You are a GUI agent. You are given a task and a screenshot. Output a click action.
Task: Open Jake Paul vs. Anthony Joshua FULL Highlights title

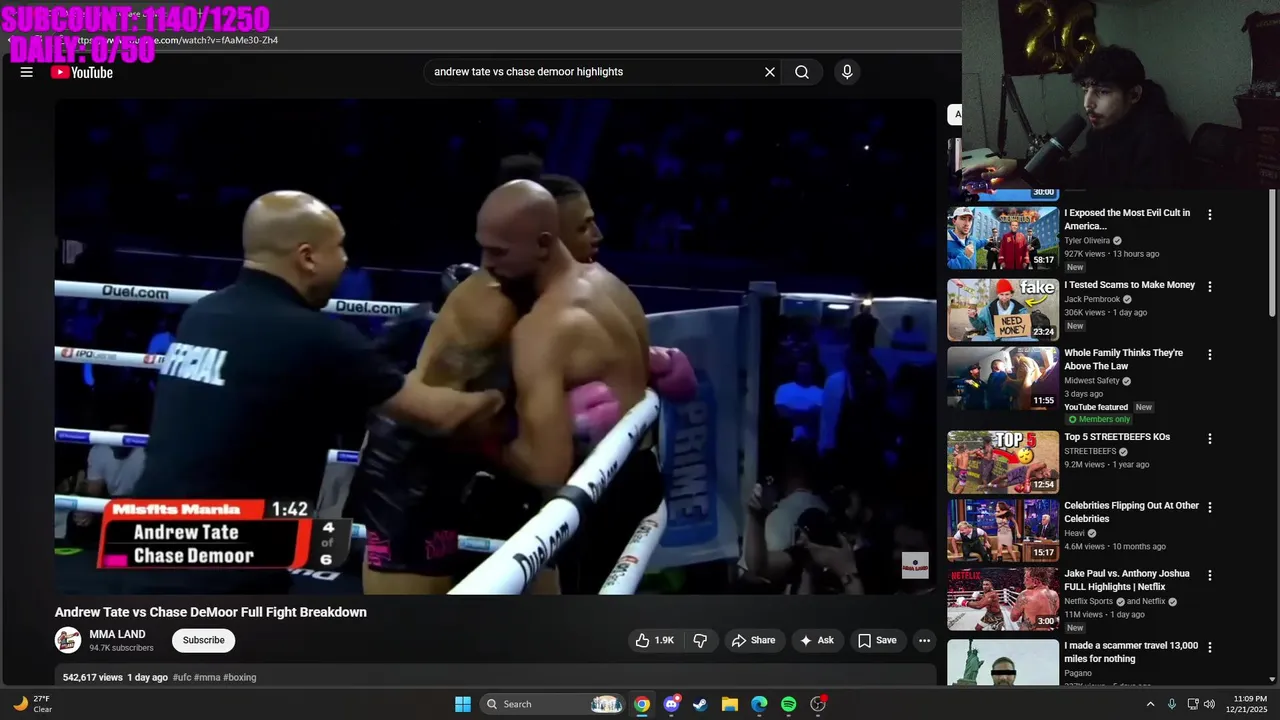1126,580
